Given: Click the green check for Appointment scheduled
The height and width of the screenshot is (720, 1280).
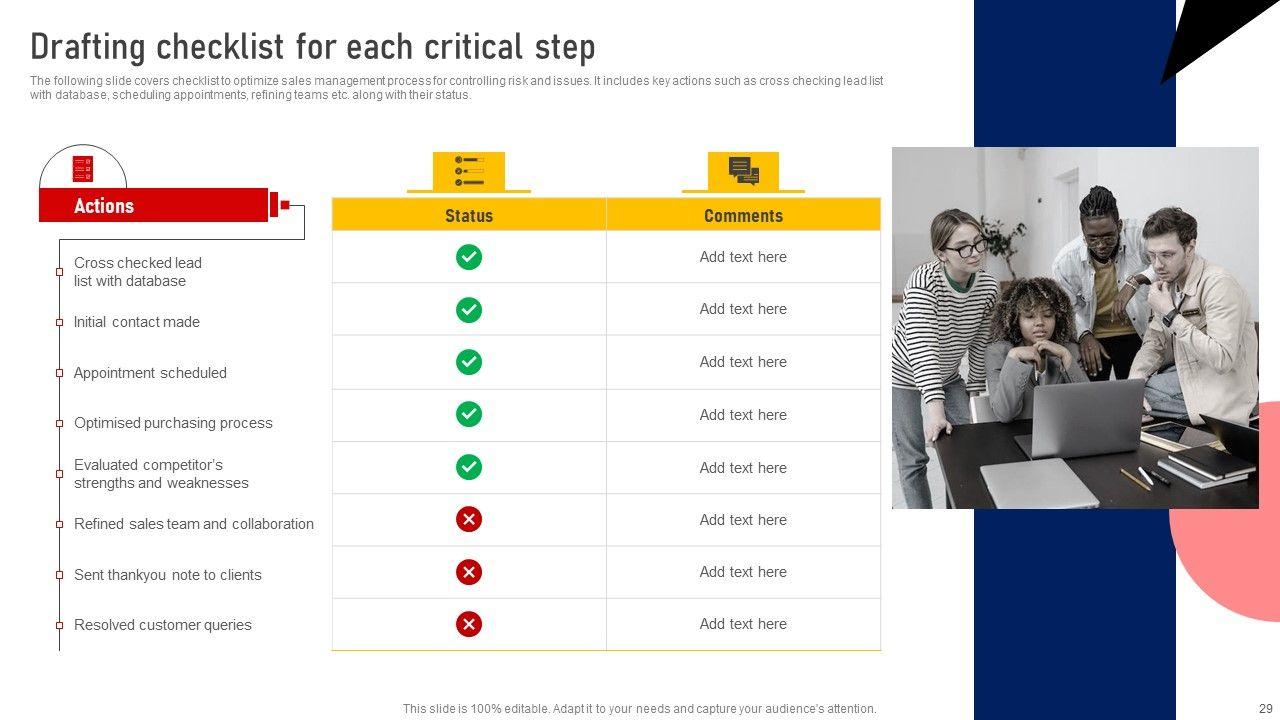Looking at the screenshot, I should point(469,362).
